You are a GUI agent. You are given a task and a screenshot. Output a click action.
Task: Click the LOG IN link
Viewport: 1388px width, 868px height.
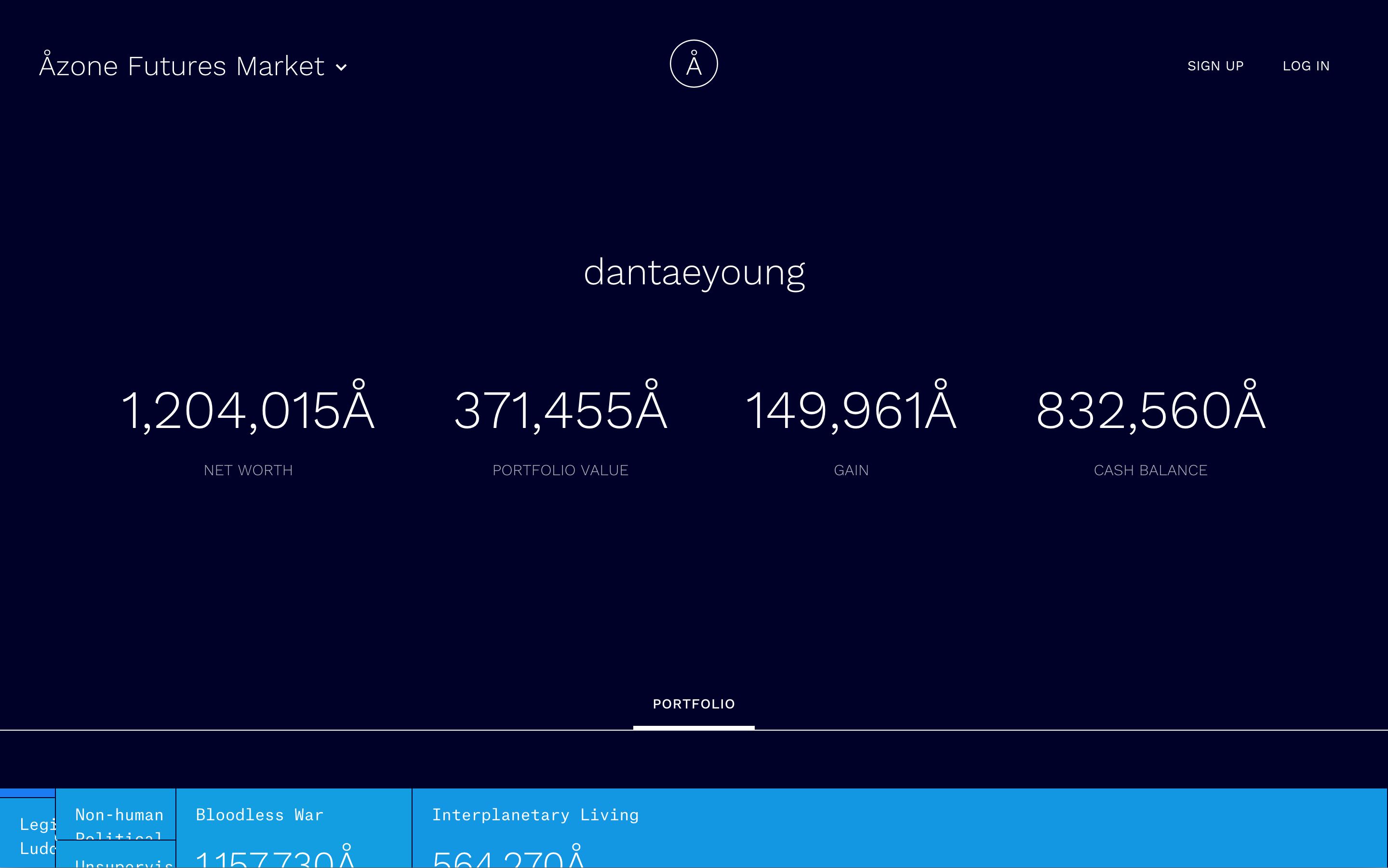(x=1306, y=66)
